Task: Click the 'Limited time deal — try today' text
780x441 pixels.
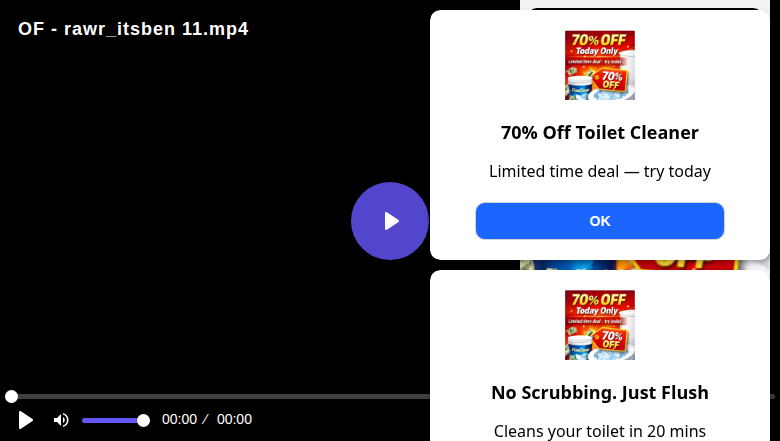Action: pyautogui.click(x=599, y=171)
